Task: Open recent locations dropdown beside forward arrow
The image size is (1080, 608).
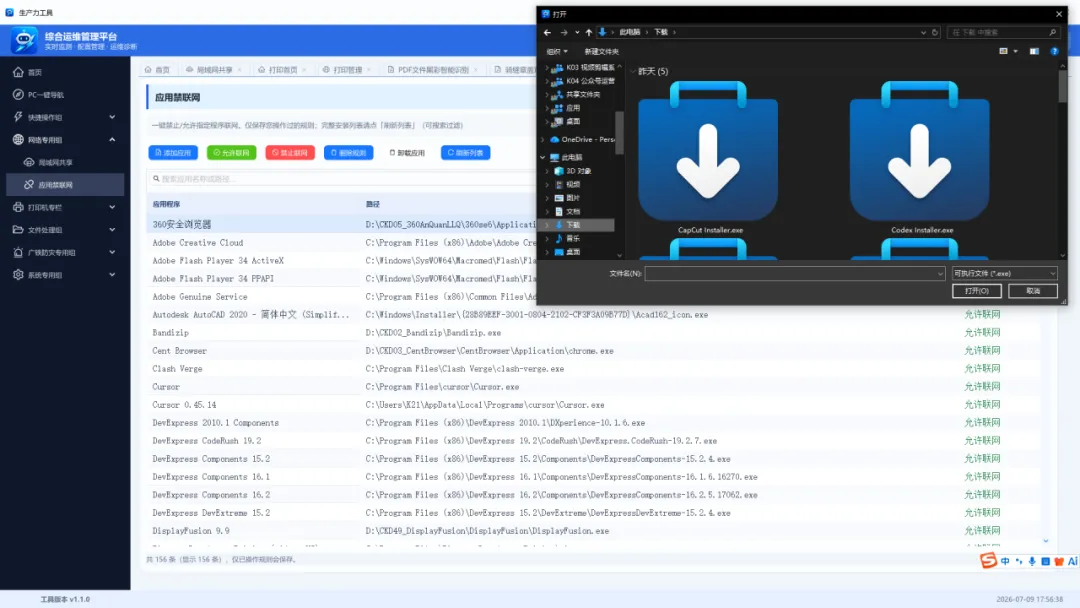Action: coord(577,32)
